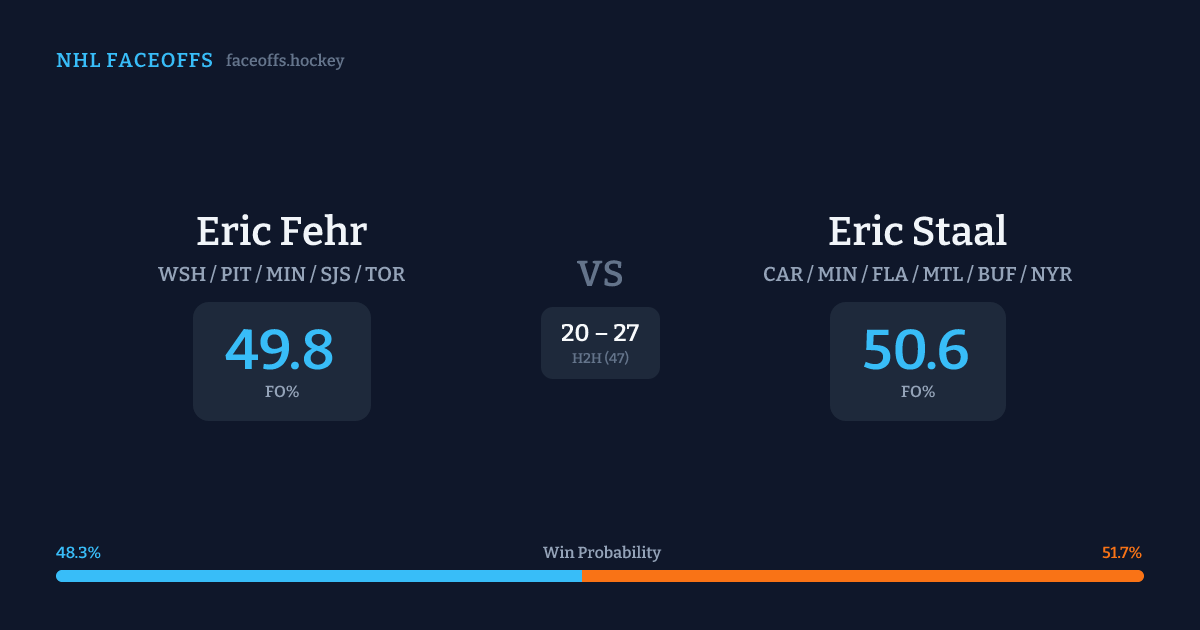The image size is (1200, 630).
Task: Click the Win Probability label
Action: tap(601, 553)
